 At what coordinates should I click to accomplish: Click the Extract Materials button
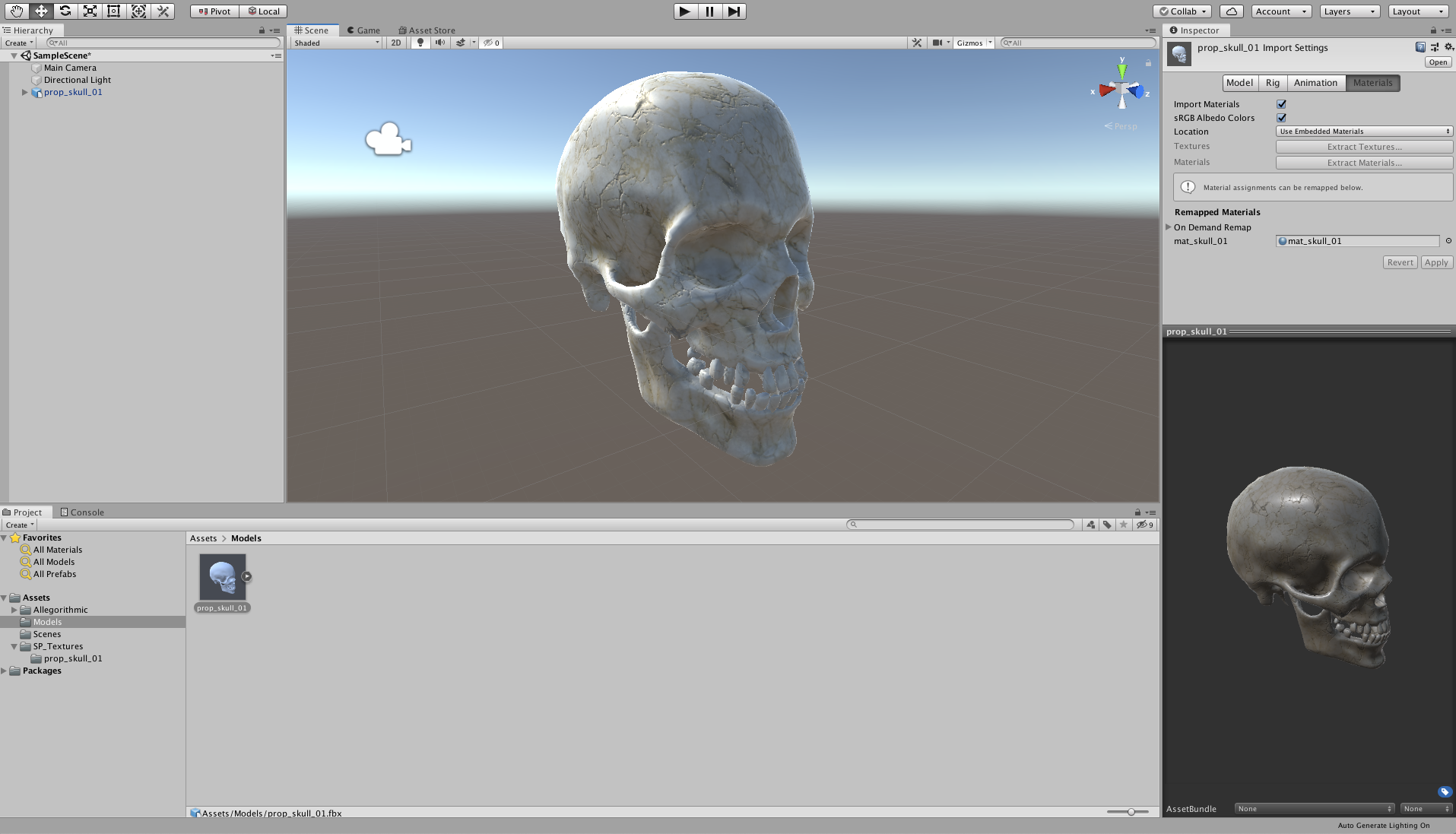click(1364, 163)
